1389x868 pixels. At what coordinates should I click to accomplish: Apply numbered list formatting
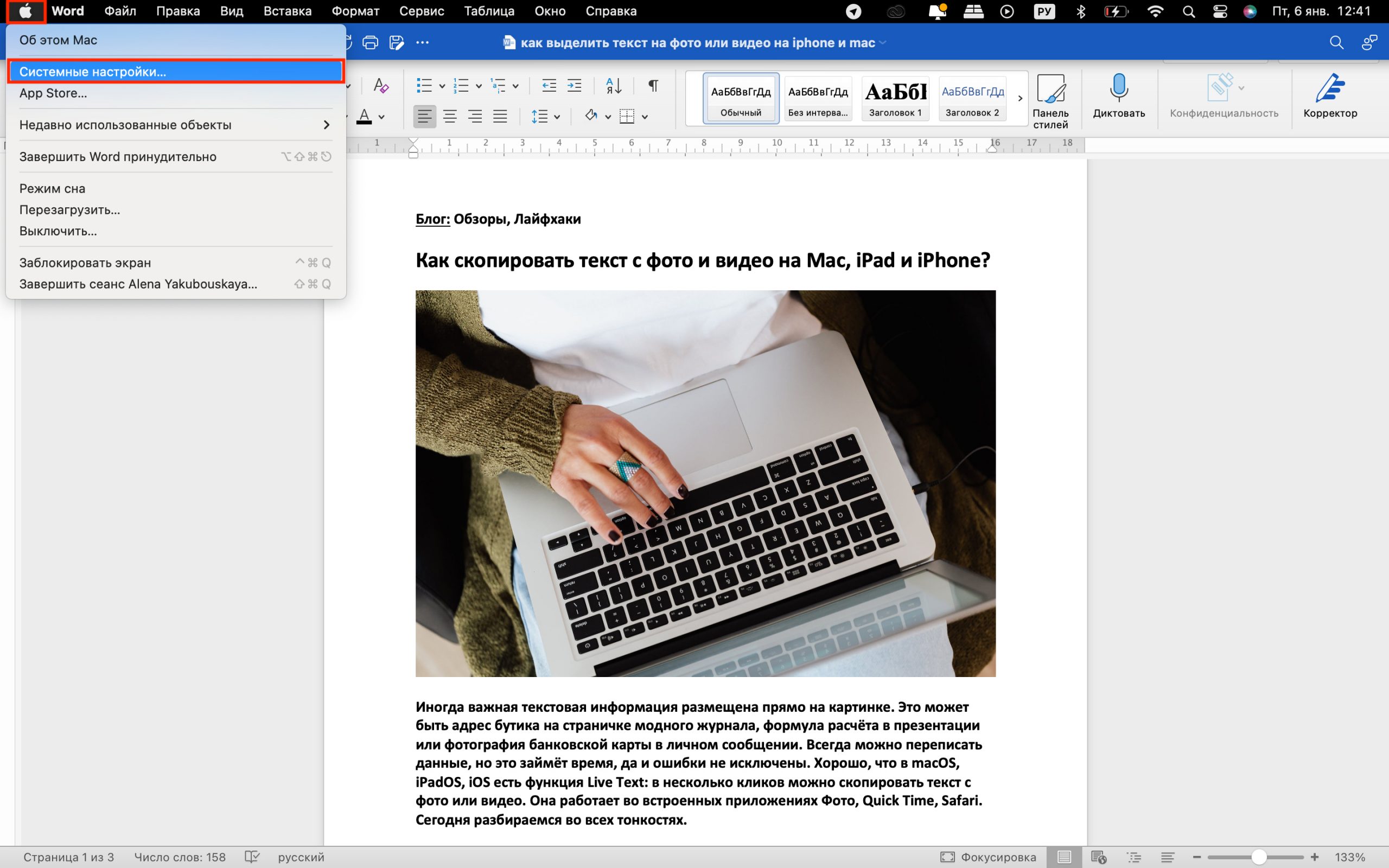tap(461, 86)
